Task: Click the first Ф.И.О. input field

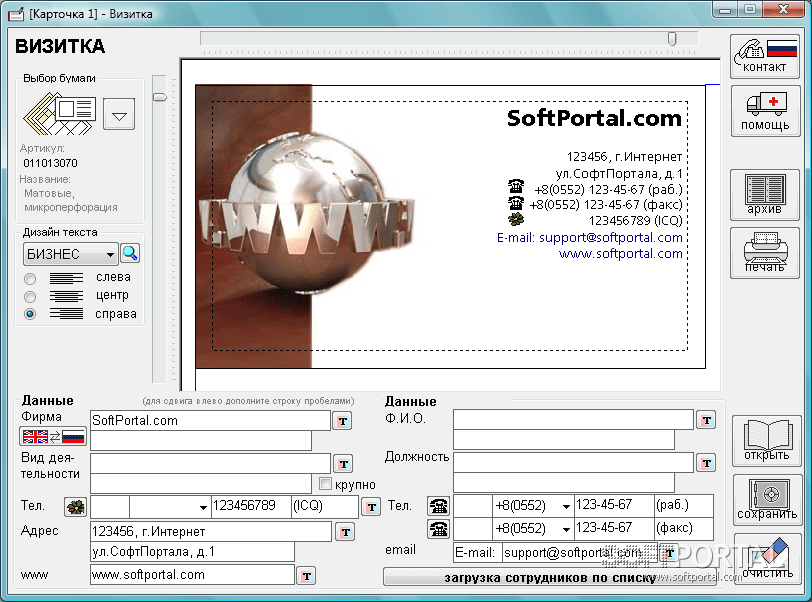Action: click(x=573, y=419)
